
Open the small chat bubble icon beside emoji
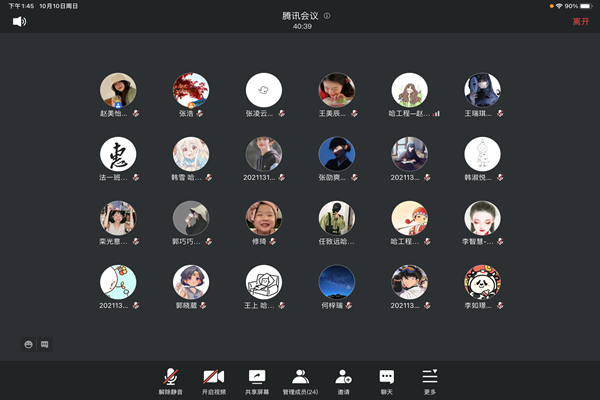click(x=45, y=344)
